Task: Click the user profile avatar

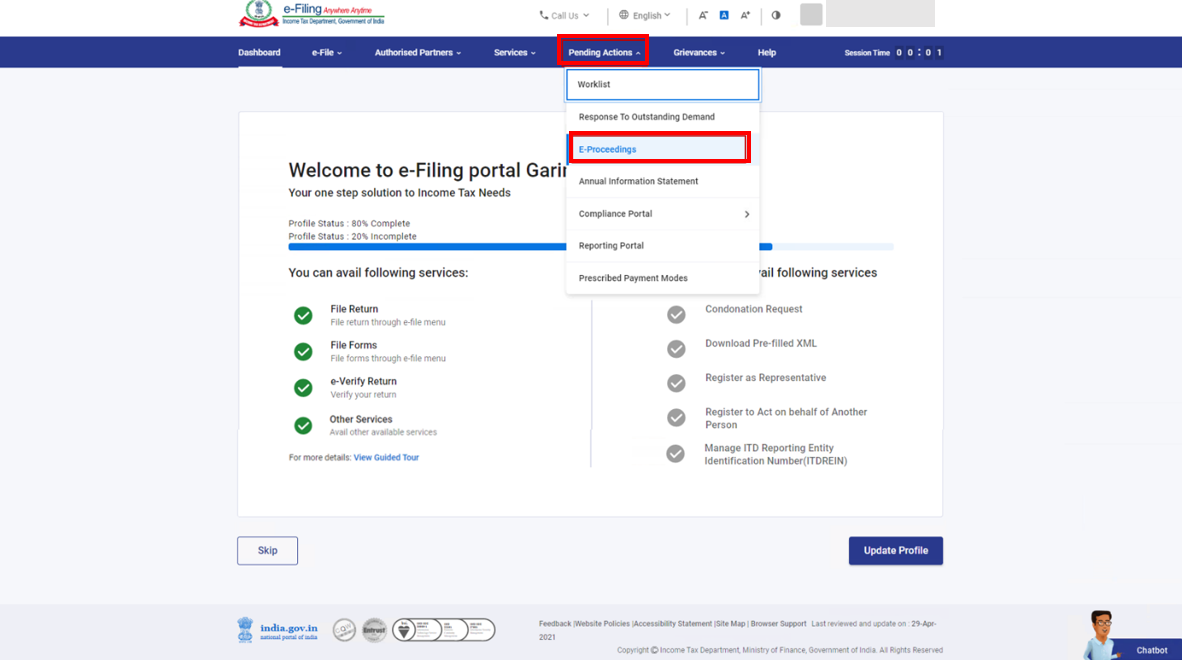Action: click(x=811, y=15)
